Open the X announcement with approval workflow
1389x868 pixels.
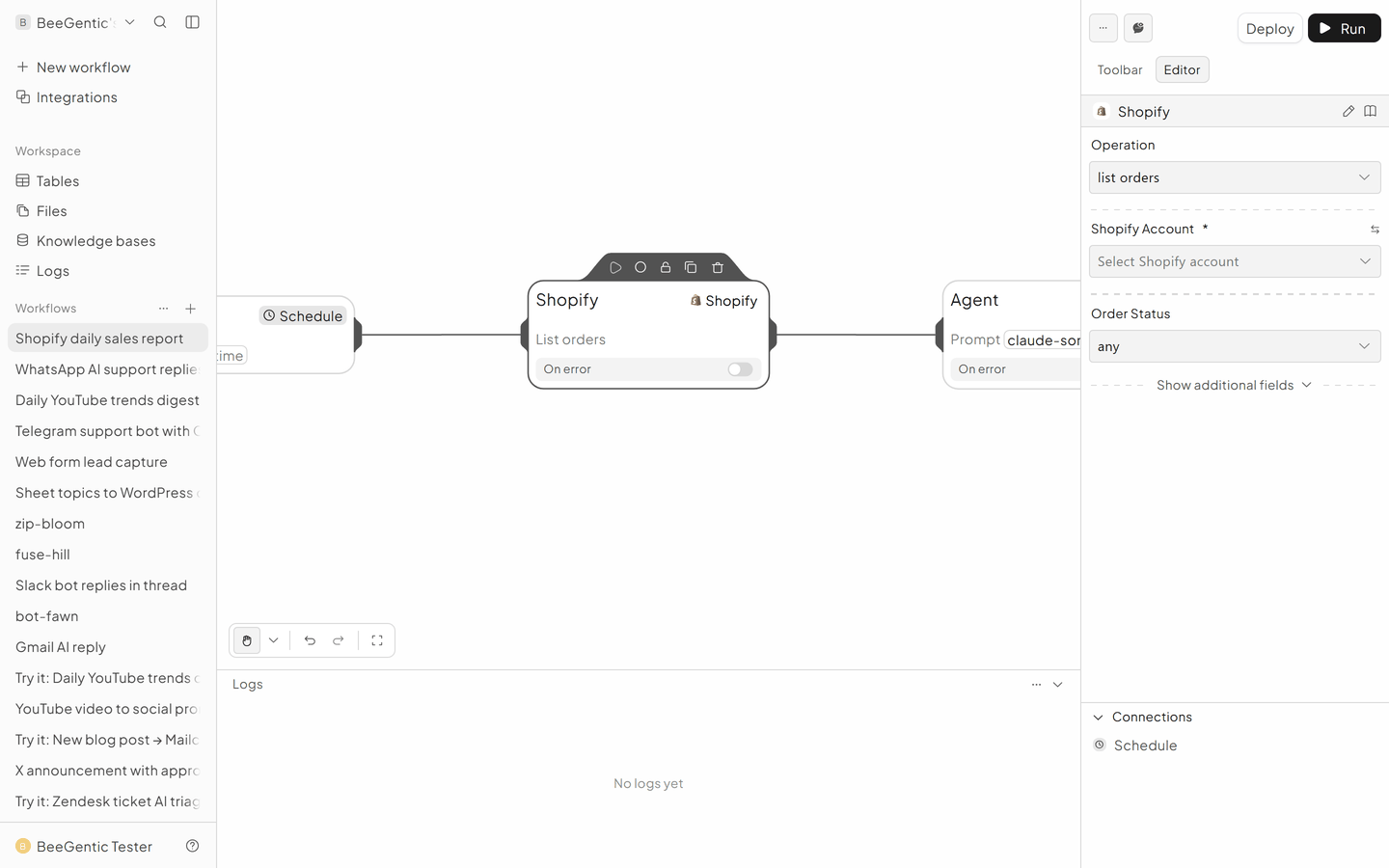click(108, 771)
